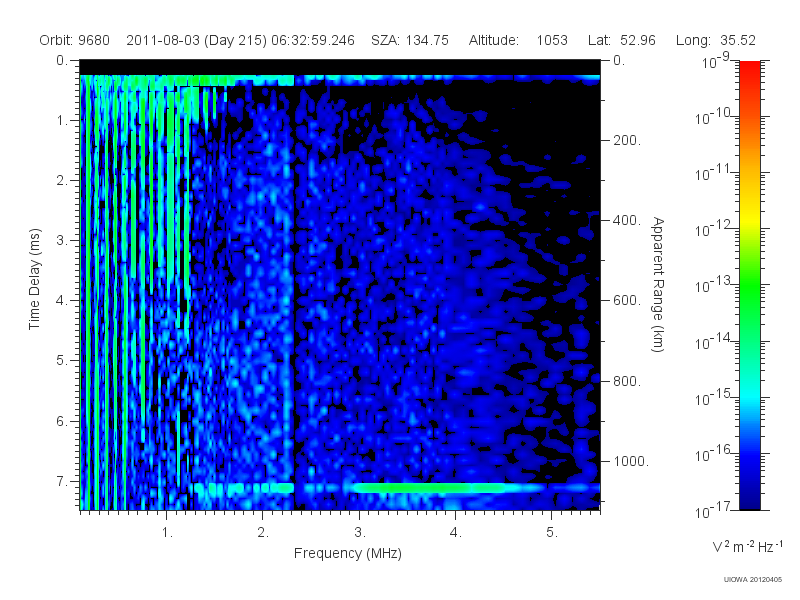Click the frequency axis tick label '3.'
This screenshot has width=800, height=600.
pos(360,533)
